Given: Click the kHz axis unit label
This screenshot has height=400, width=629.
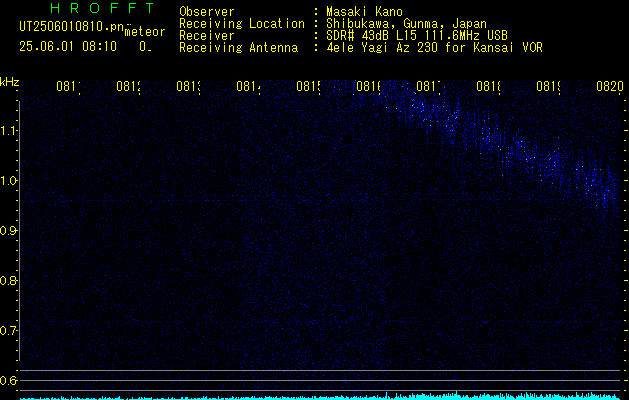Looking at the screenshot, I should coord(10,82).
